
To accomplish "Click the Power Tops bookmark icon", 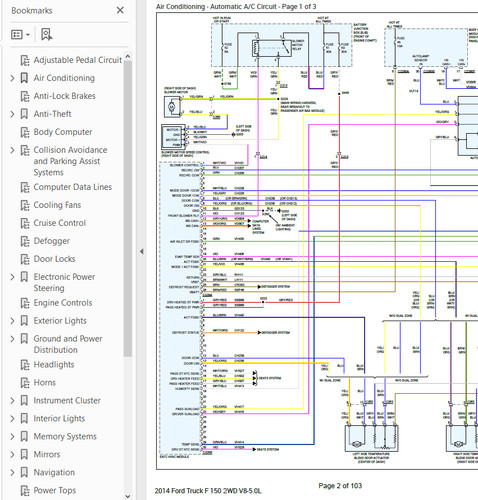I will pyautogui.click(x=25, y=491).
